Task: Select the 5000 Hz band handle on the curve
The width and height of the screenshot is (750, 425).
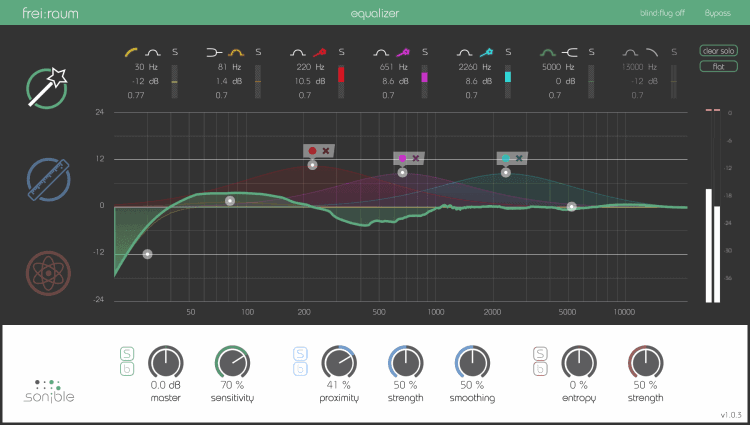Action: (572, 207)
